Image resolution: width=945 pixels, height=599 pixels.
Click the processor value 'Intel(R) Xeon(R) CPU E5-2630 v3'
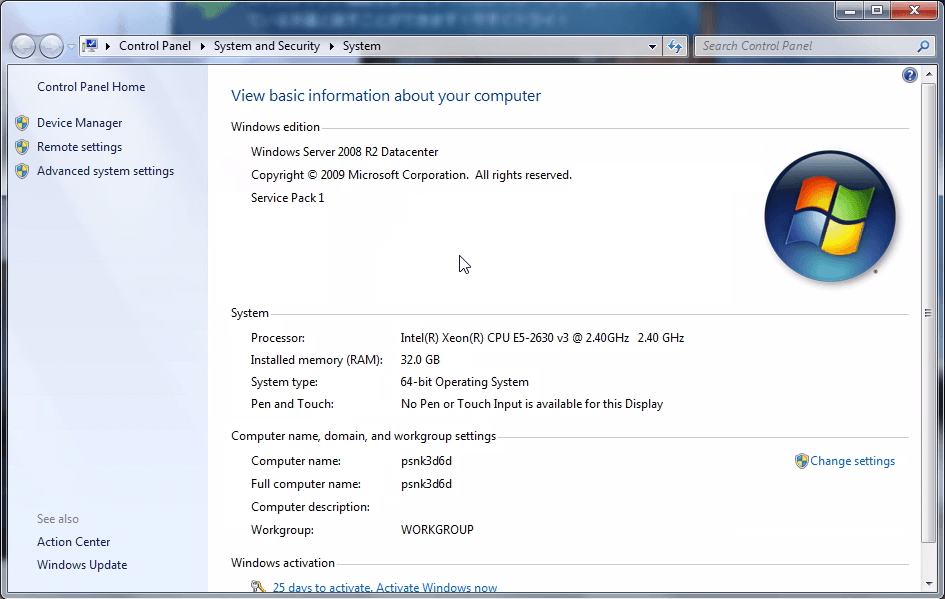pos(484,338)
